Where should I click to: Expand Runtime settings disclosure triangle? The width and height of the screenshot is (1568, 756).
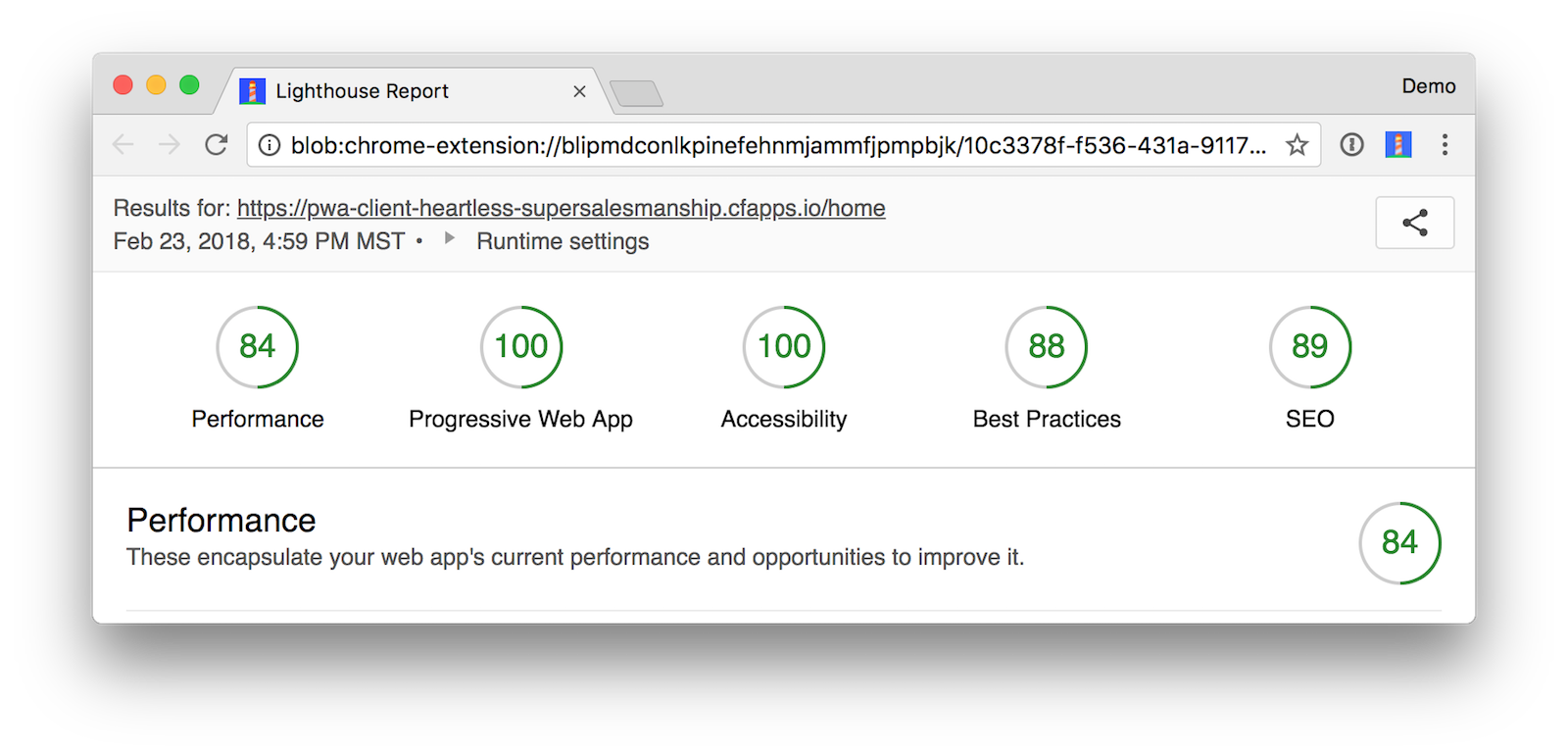450,238
